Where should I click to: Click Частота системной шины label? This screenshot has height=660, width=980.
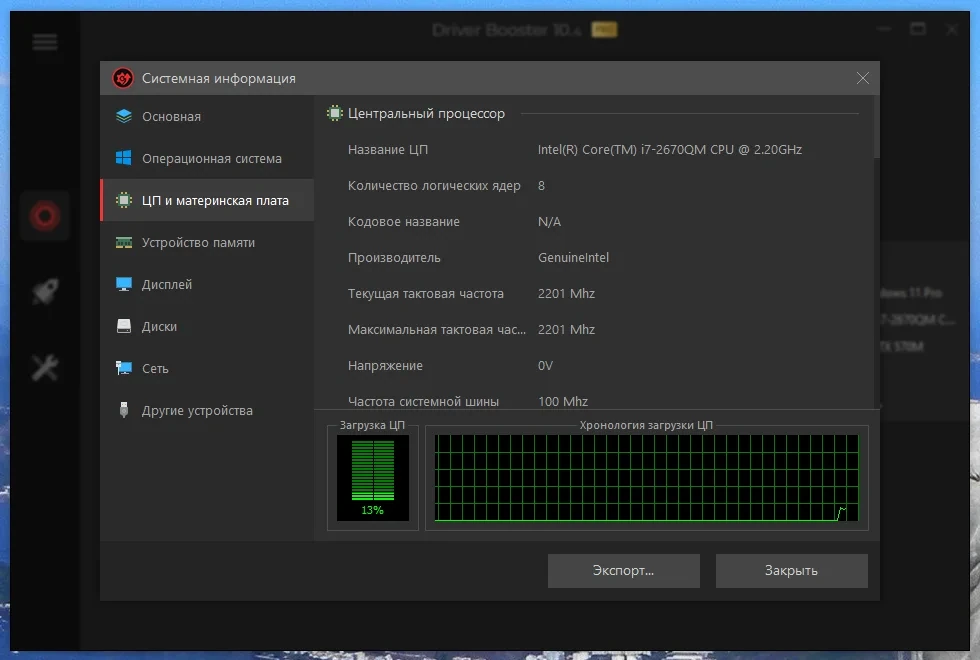pos(423,401)
